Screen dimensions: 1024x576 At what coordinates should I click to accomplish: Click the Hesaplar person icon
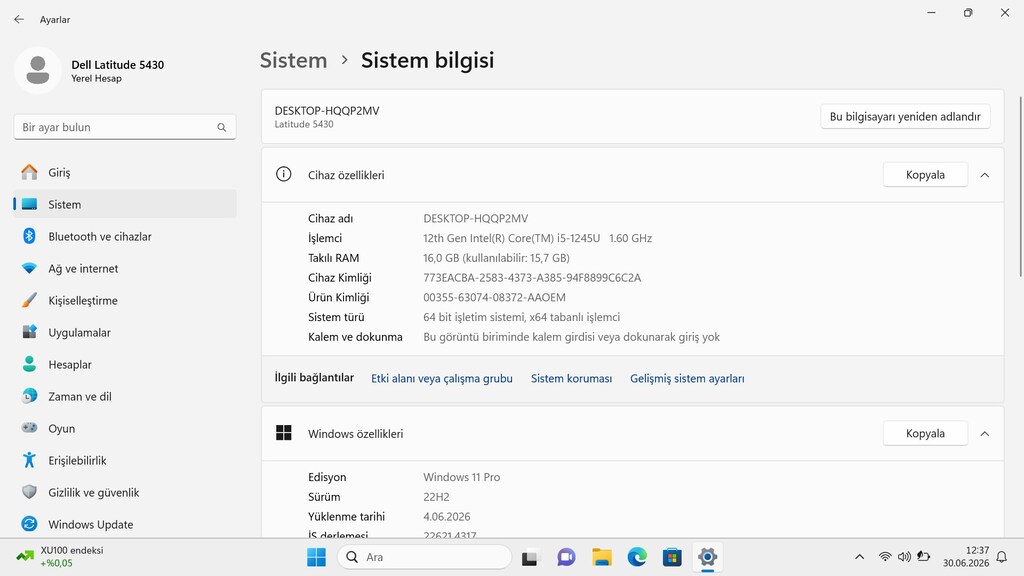[29, 364]
